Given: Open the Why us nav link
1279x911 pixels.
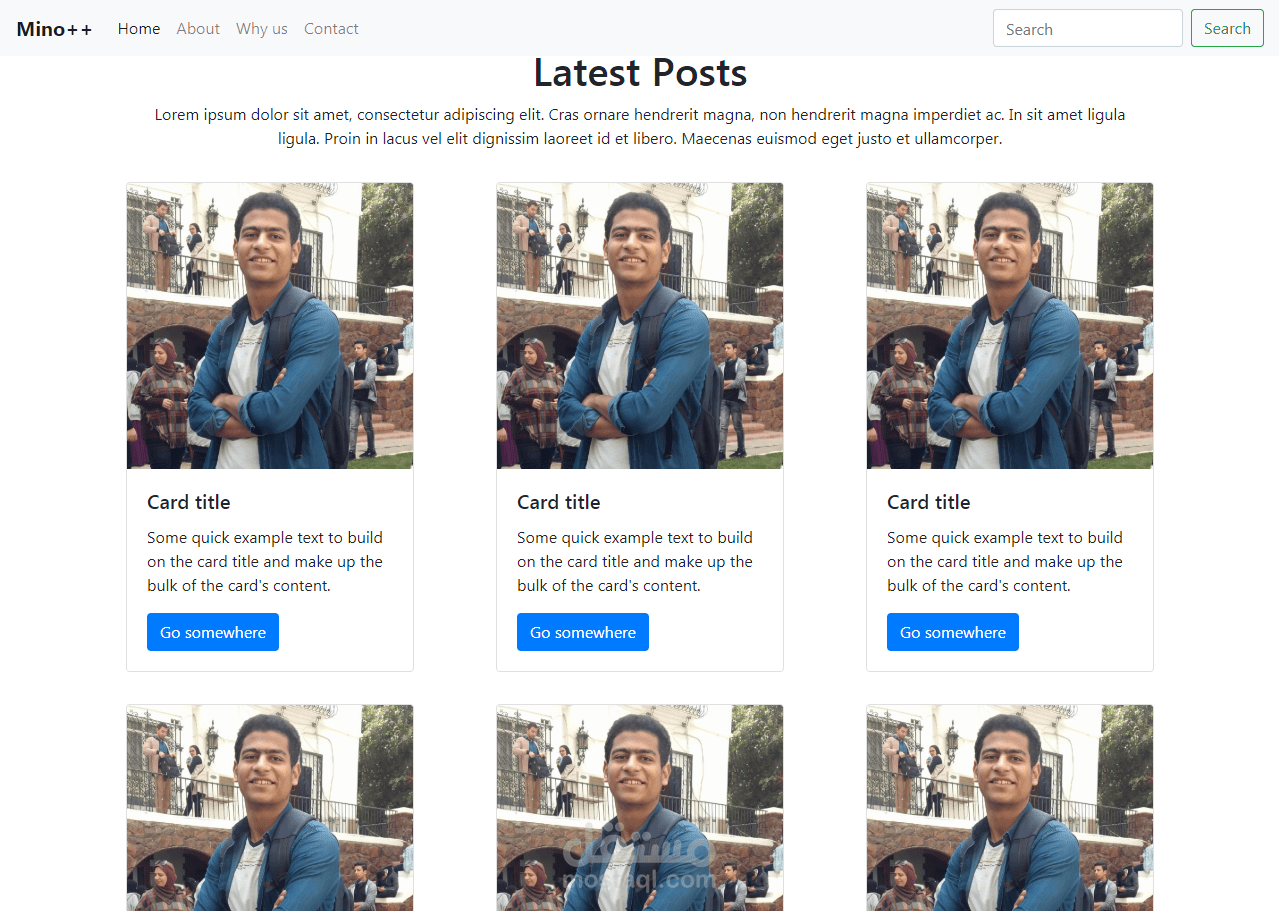Looking at the screenshot, I should (x=262, y=29).
